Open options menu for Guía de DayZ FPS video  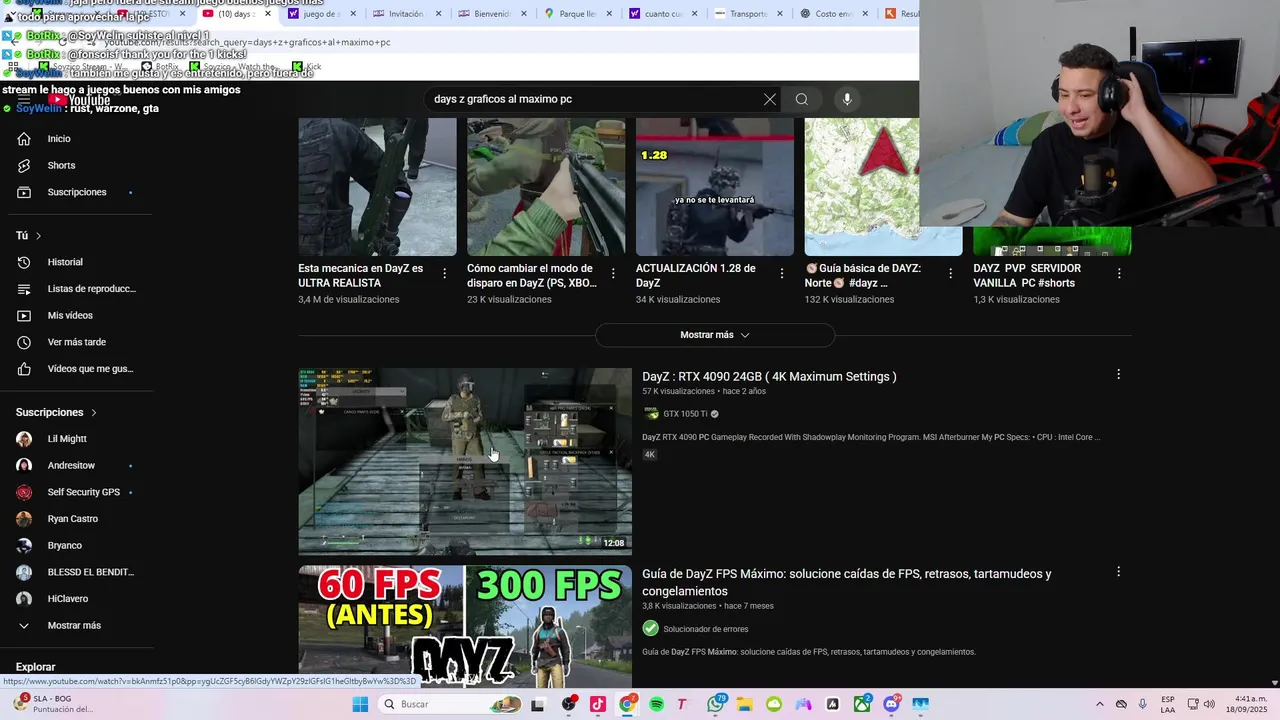click(x=1118, y=572)
